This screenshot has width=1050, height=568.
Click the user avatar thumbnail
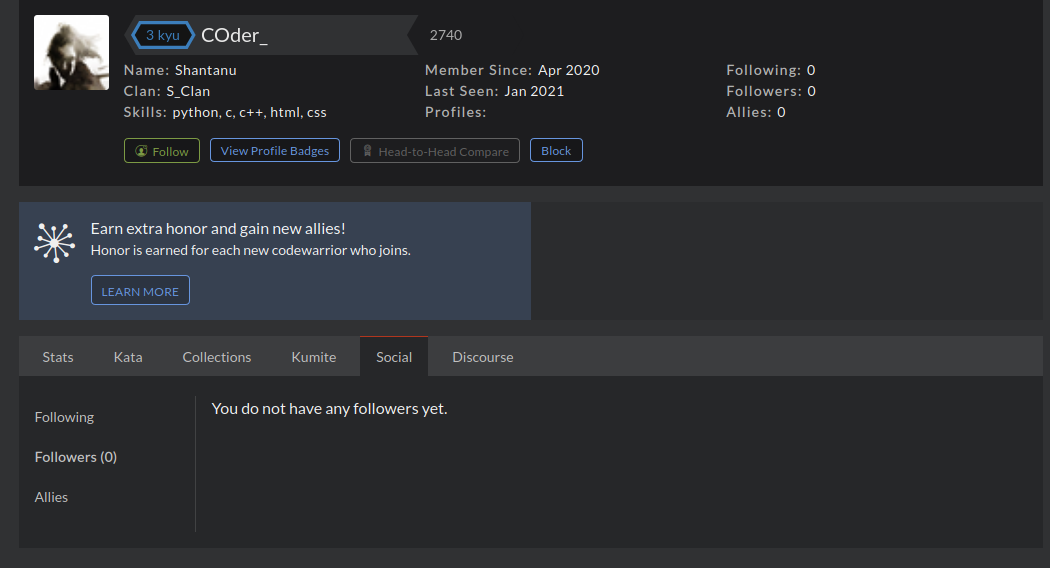[x=72, y=52]
